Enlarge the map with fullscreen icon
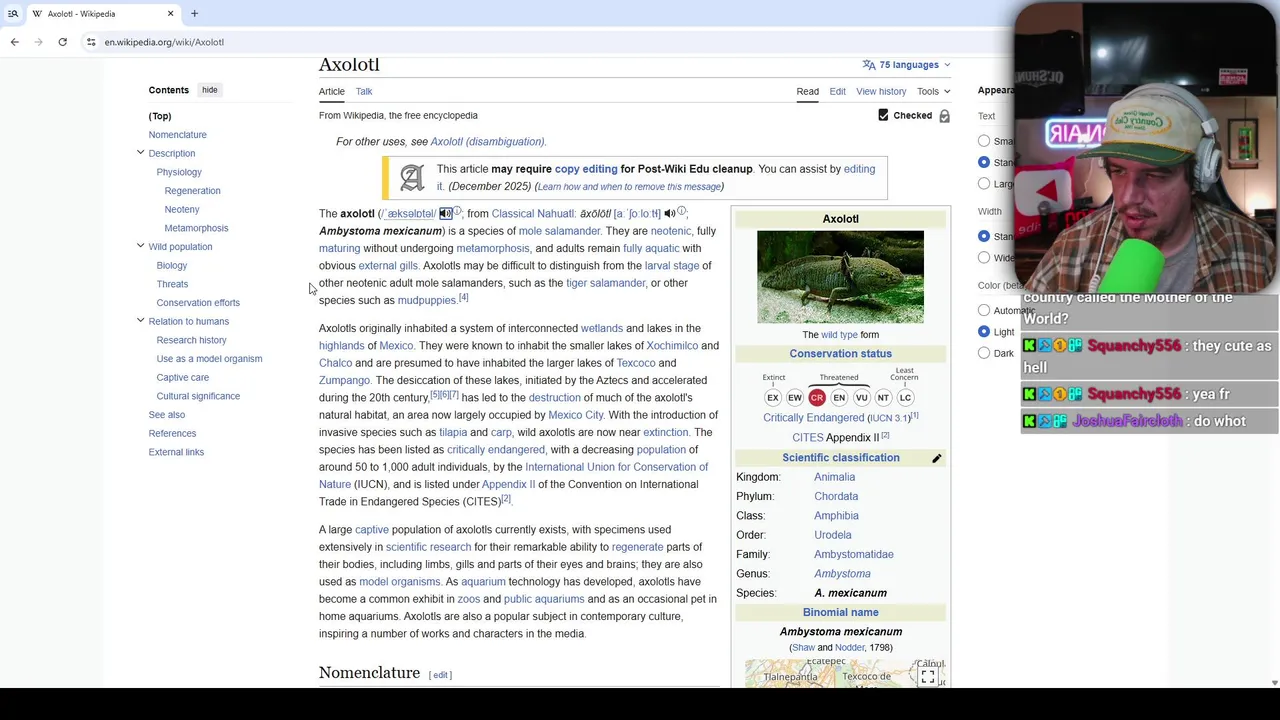Screen dimensions: 1280x720 tap(928, 677)
